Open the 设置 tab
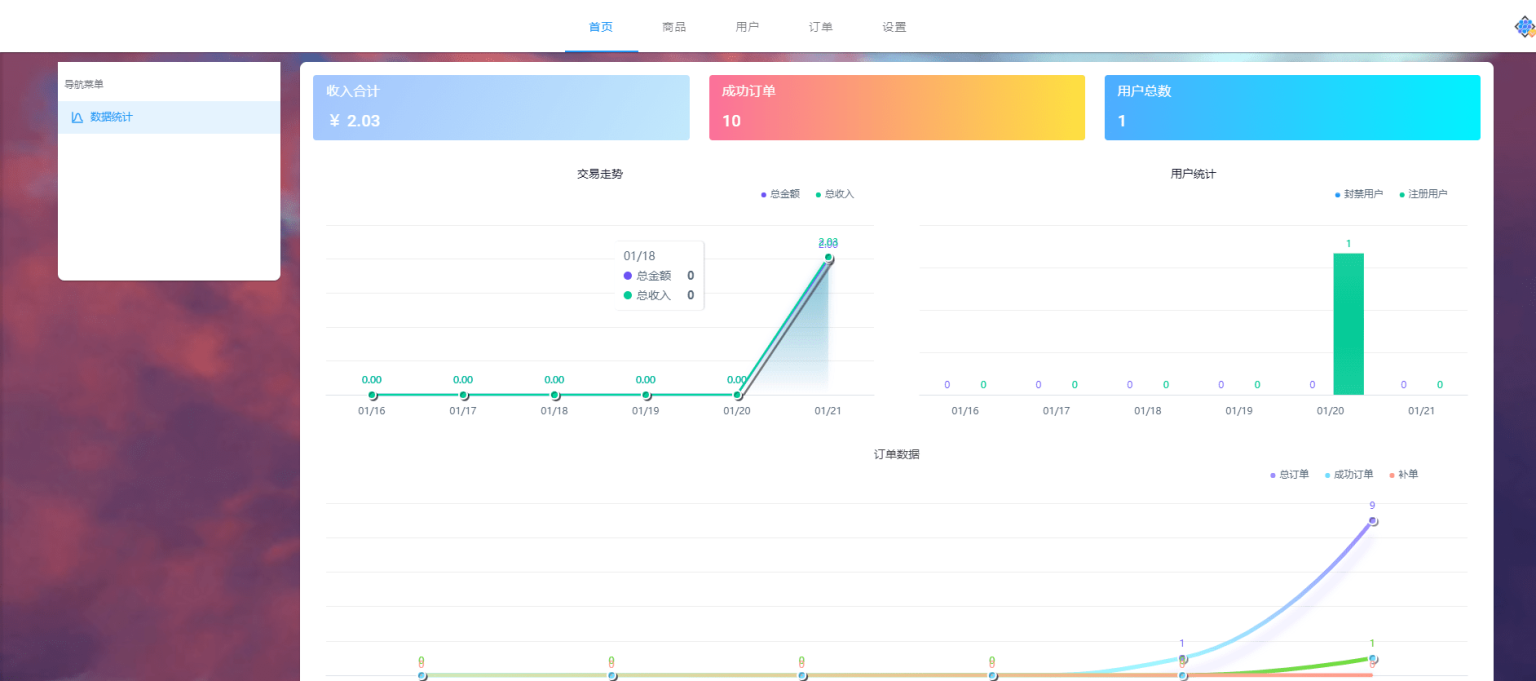The height and width of the screenshot is (681, 1536). pos(893,26)
